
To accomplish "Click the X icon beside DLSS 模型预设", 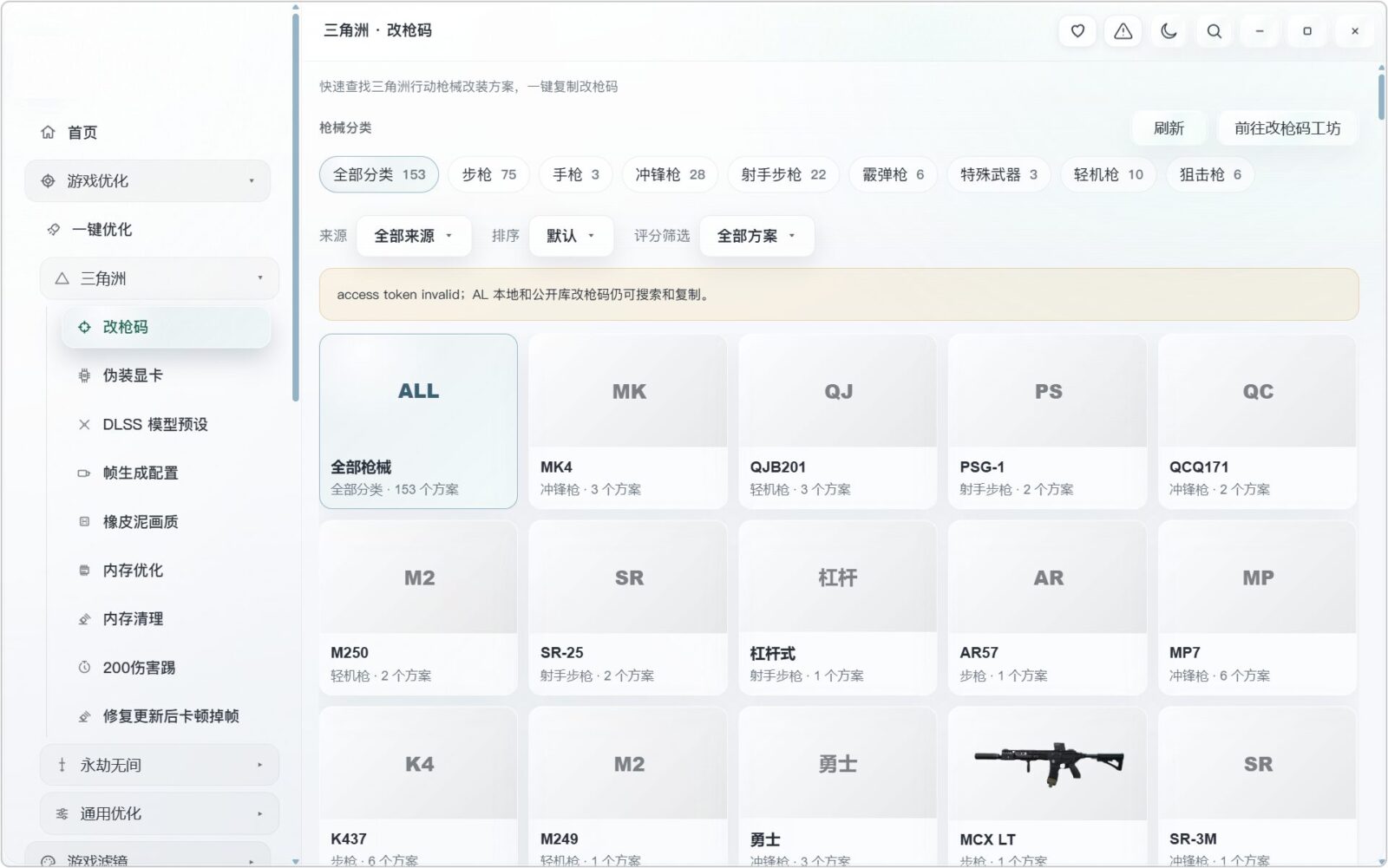I will click(x=84, y=424).
